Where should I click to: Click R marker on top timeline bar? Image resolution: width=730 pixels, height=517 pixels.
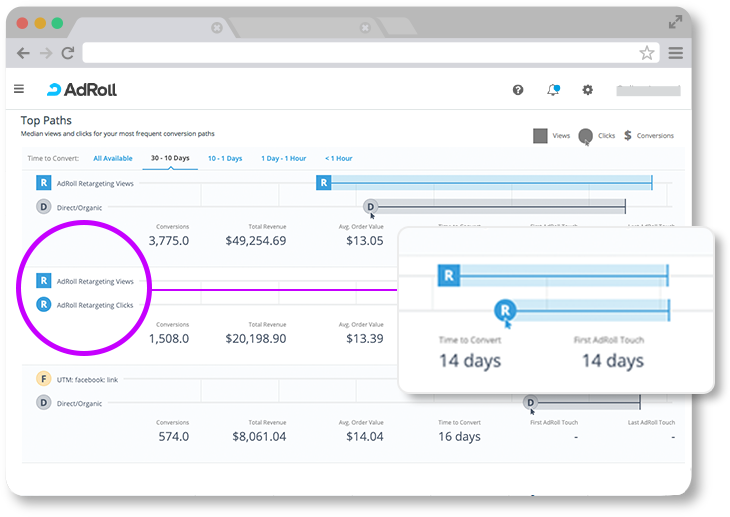click(x=324, y=183)
